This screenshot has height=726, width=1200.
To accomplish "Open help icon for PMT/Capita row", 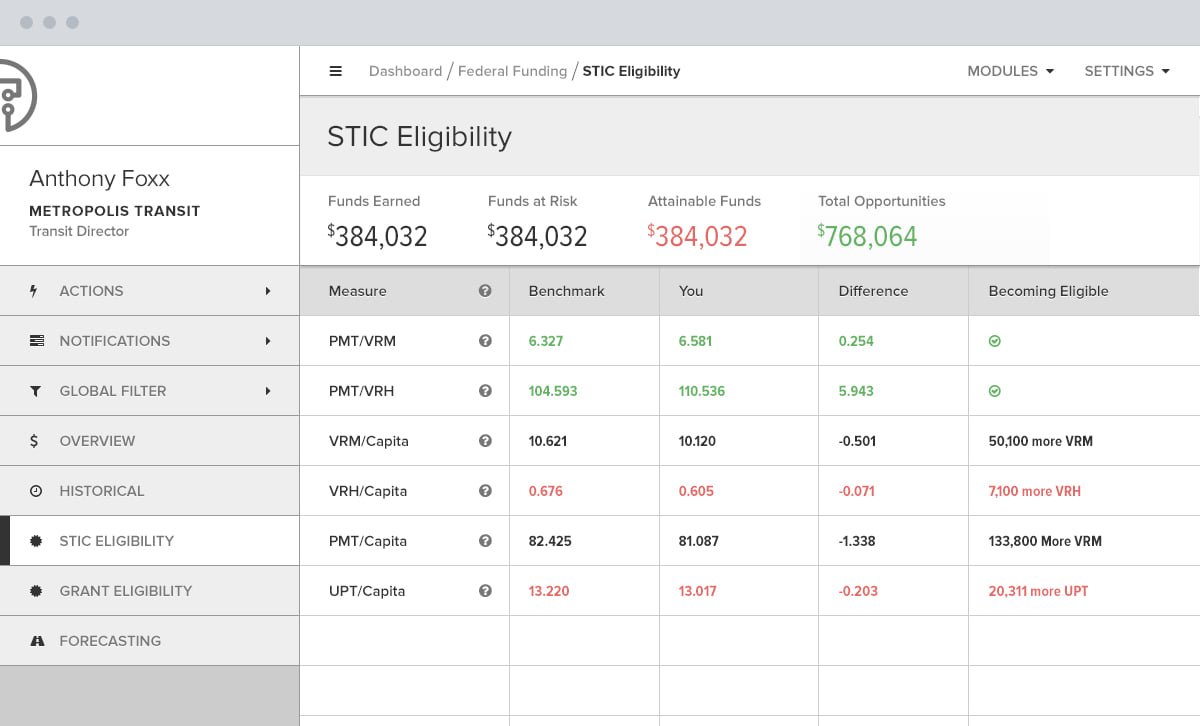I will [485, 541].
